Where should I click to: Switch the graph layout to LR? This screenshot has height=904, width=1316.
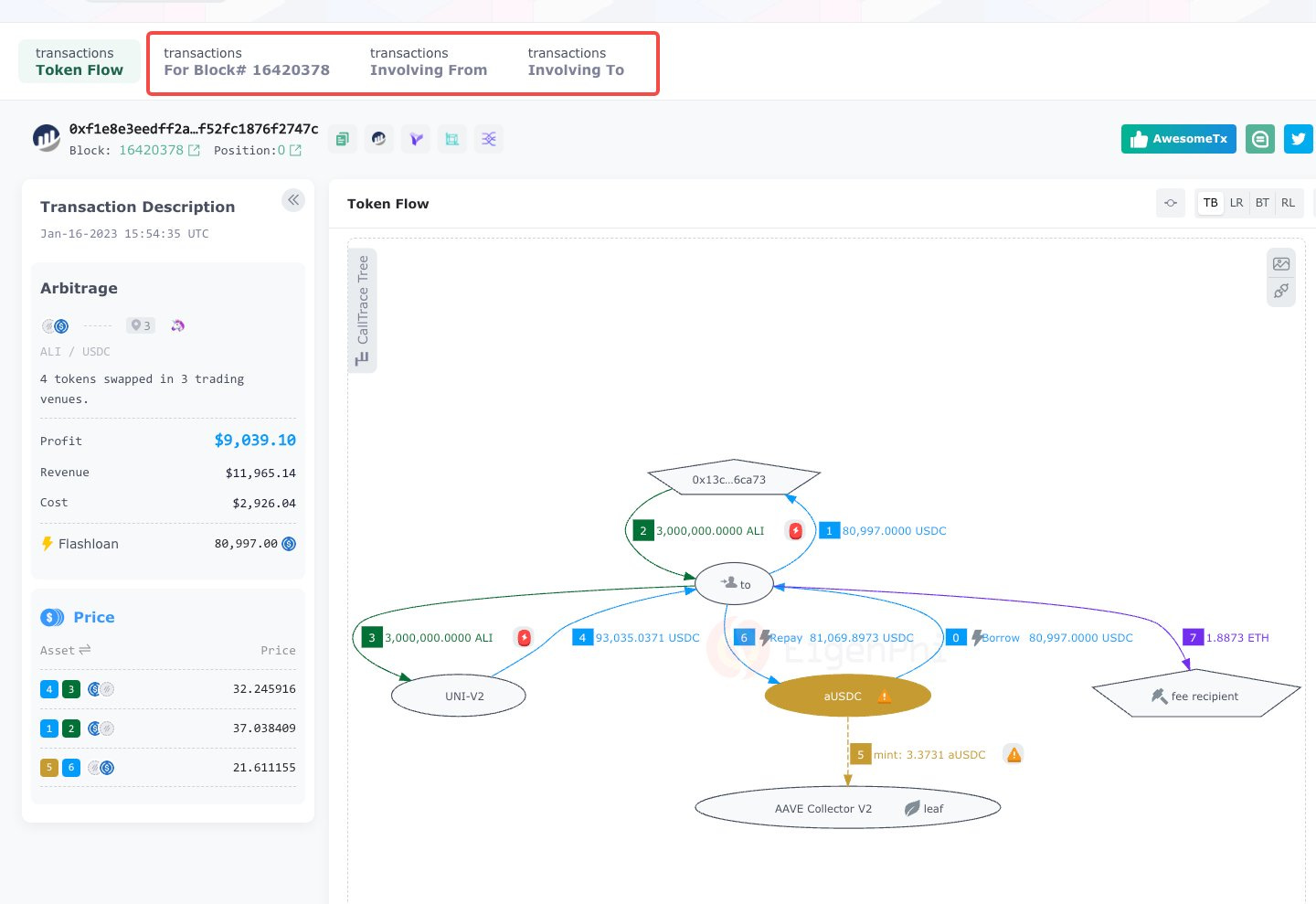1236,203
